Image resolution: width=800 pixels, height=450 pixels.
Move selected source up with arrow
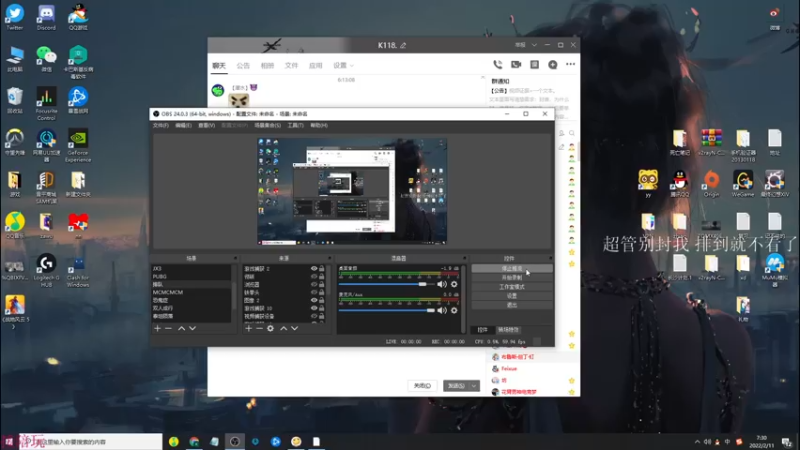pos(284,329)
